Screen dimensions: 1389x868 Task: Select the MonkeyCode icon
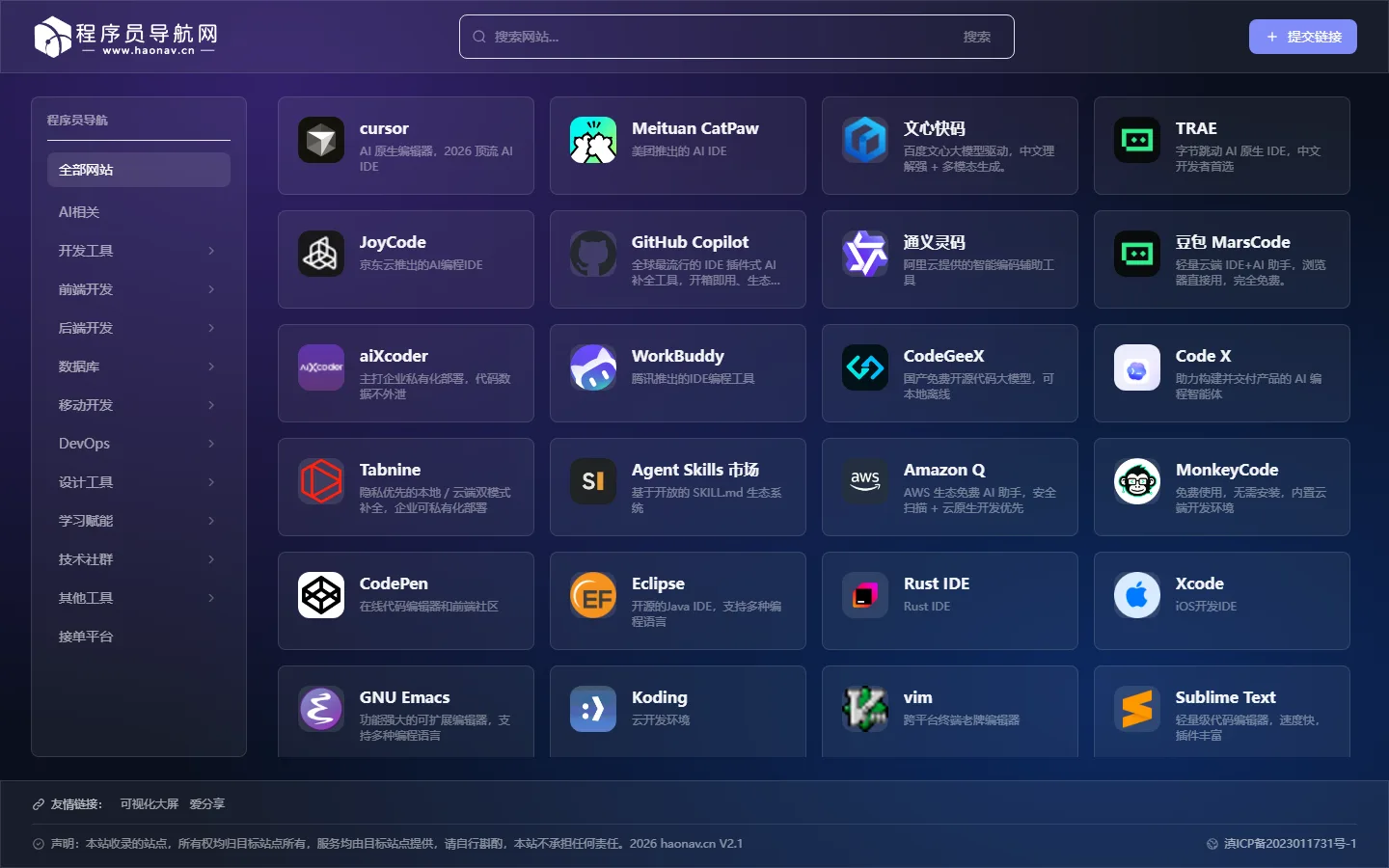click(x=1137, y=481)
